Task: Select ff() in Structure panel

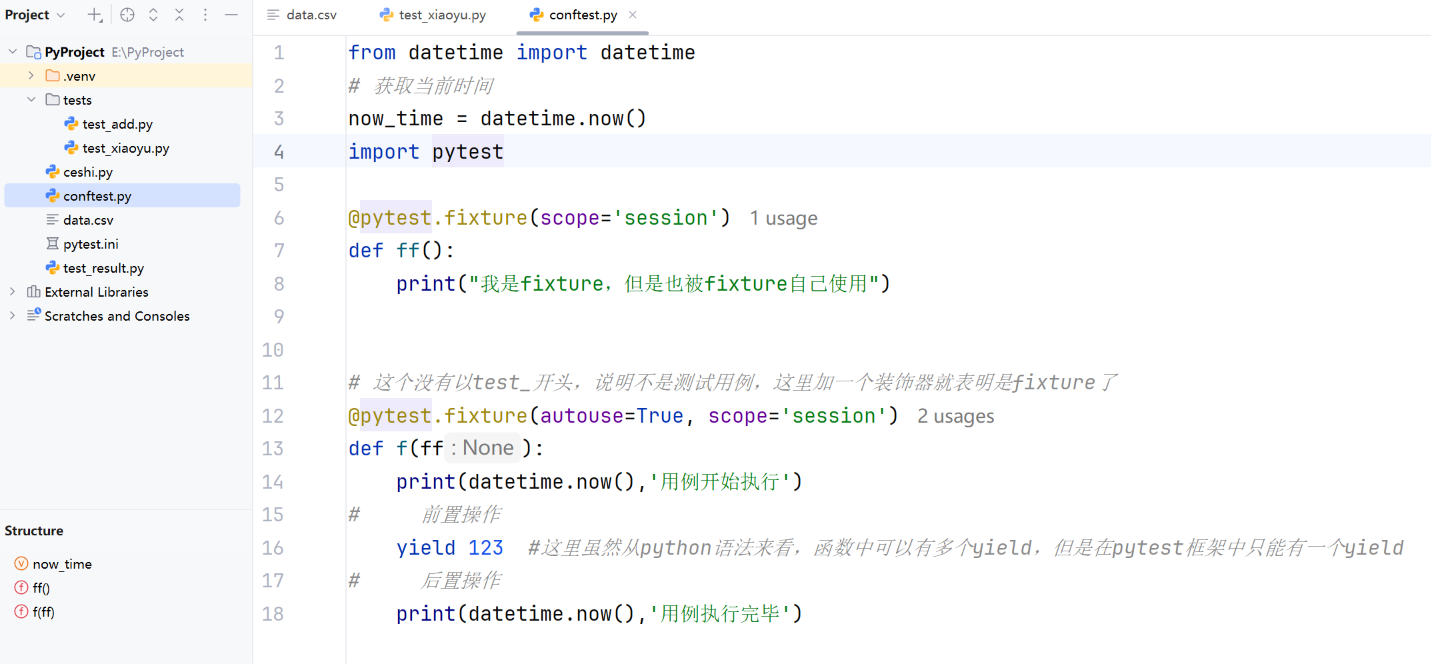Action: pyautogui.click(x=41, y=588)
